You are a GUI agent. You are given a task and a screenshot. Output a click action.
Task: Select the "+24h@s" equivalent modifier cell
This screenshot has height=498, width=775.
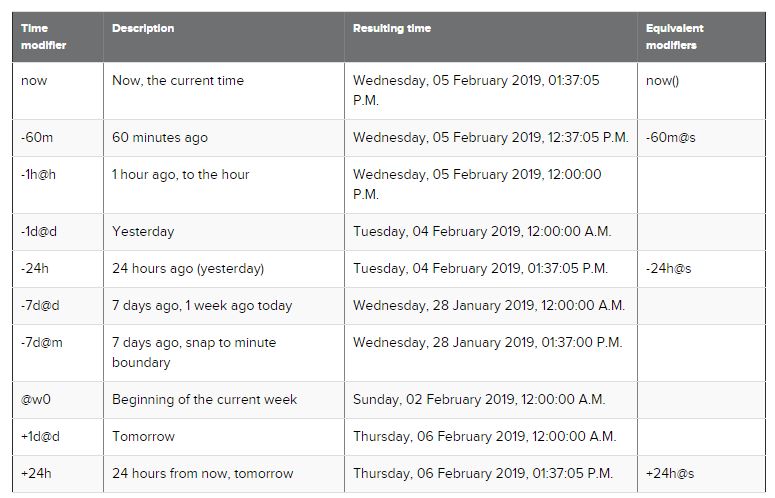[x=670, y=474]
